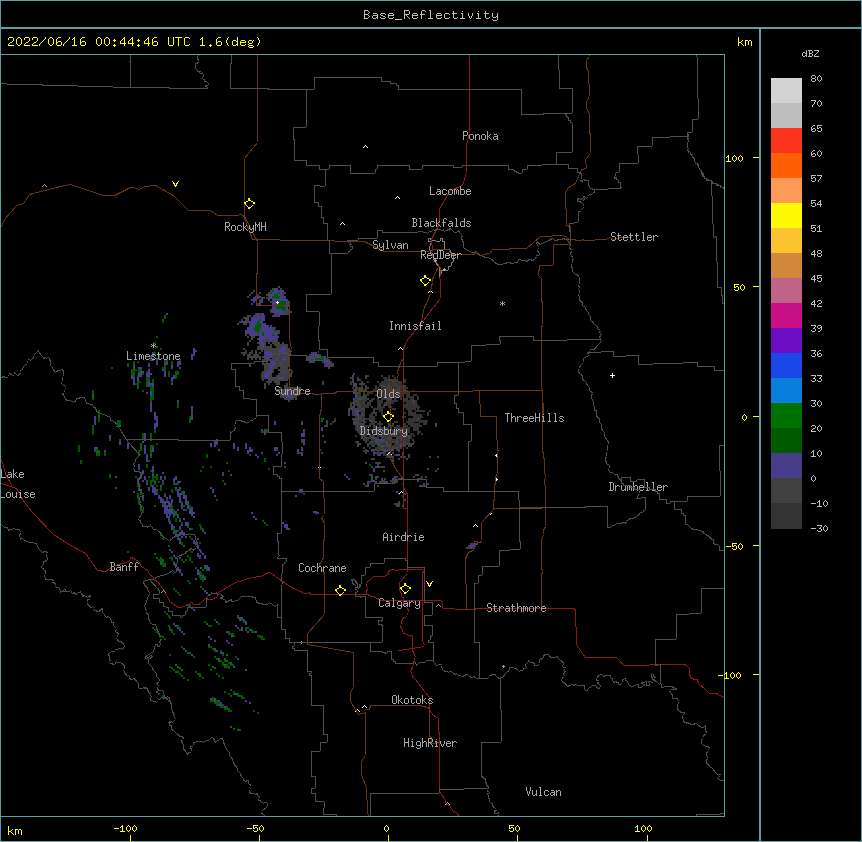The image size is (862, 842).
Task: Select the royal blue swatch in dBZ legend
Action: click(x=786, y=365)
